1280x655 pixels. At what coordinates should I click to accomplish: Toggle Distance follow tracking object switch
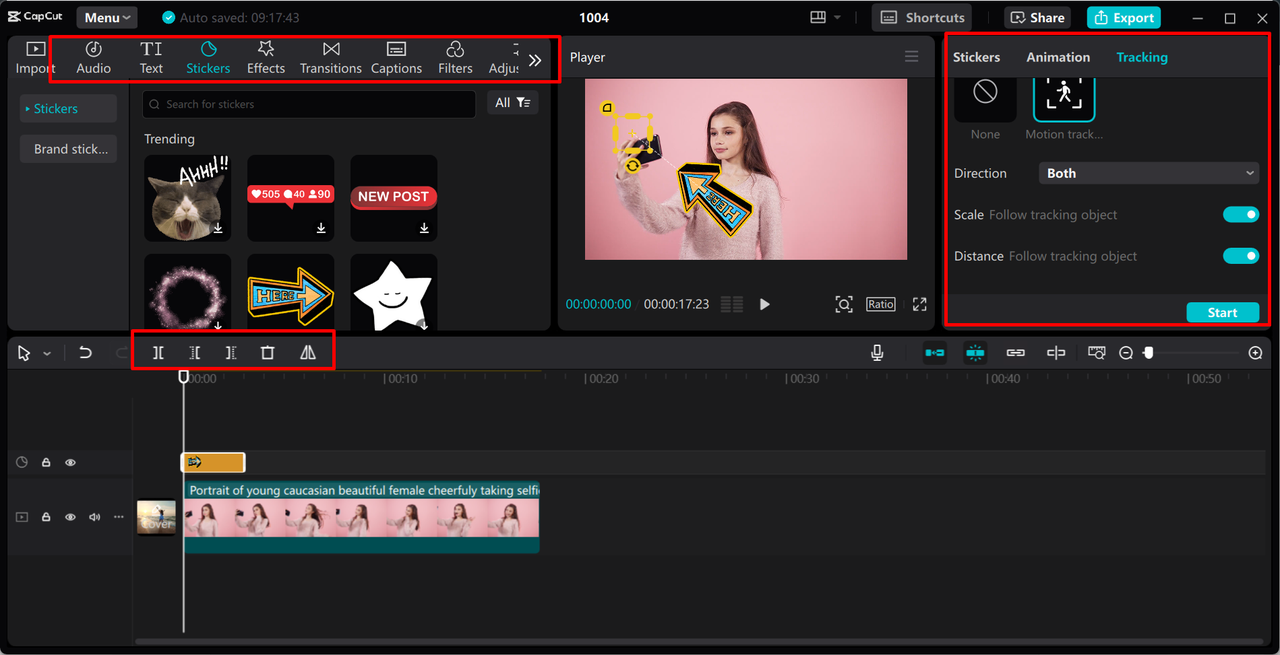coord(1240,256)
